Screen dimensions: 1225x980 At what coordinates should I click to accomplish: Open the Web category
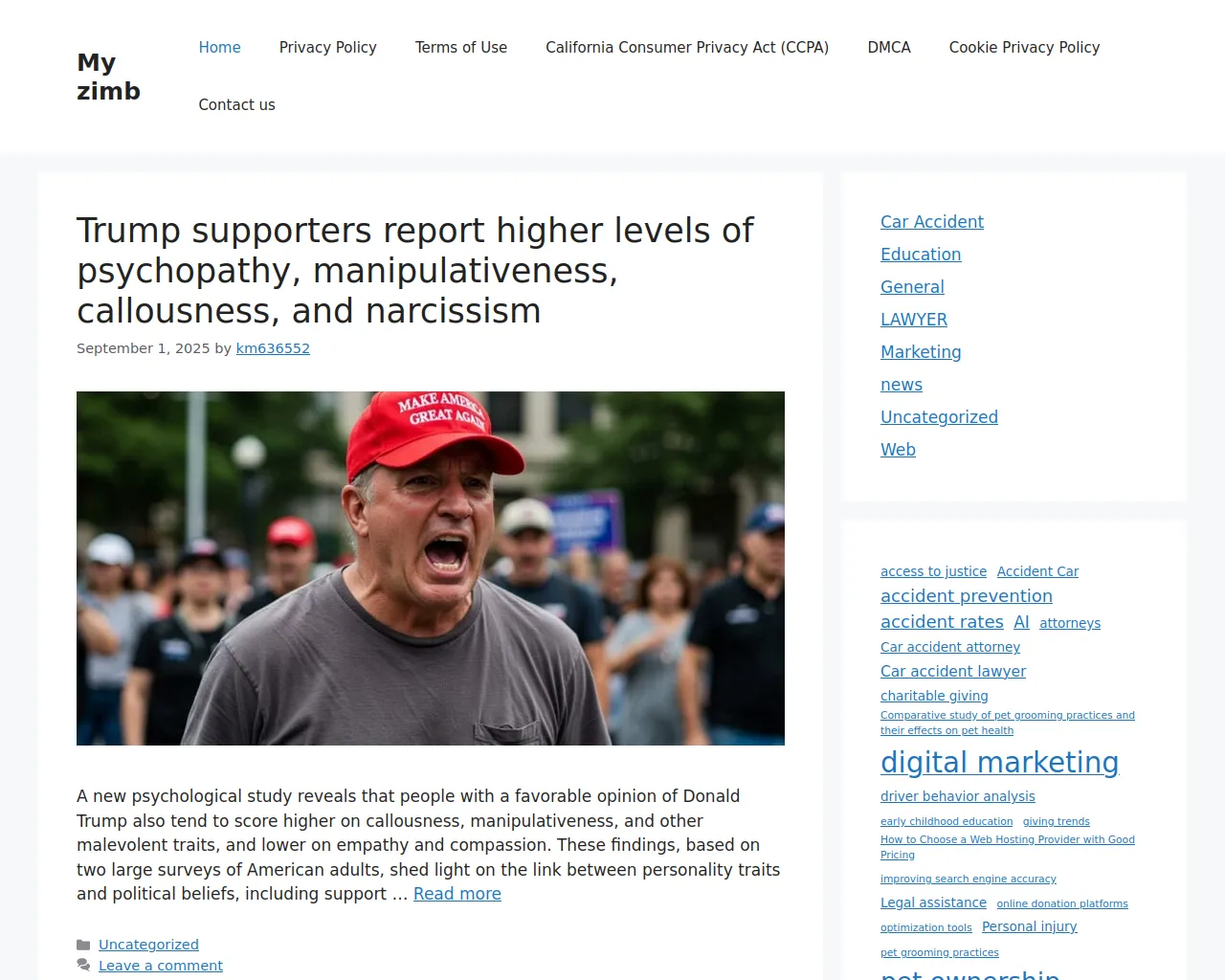pos(898,450)
